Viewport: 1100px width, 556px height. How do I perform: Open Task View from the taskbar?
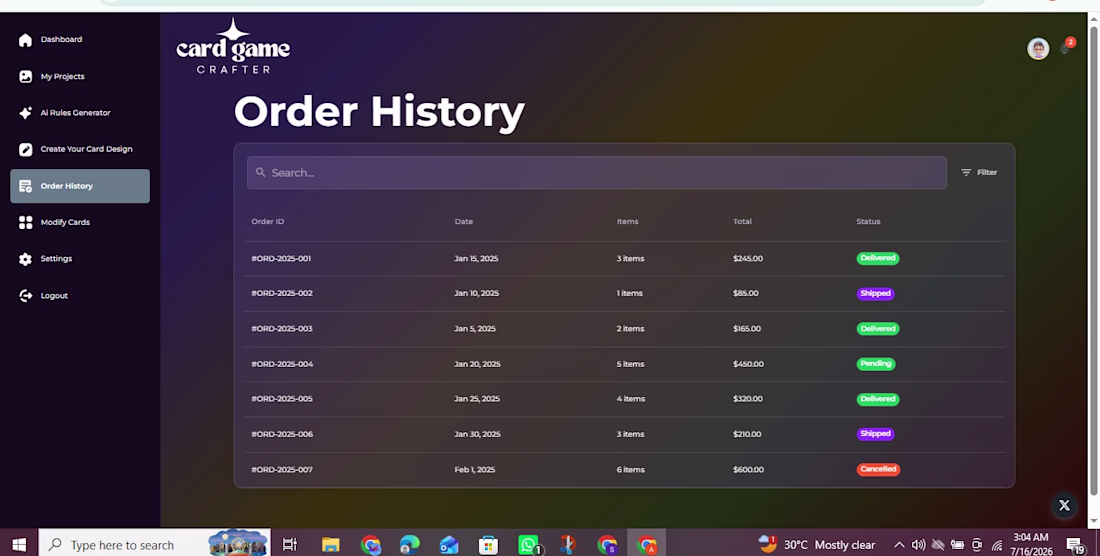tap(289, 545)
